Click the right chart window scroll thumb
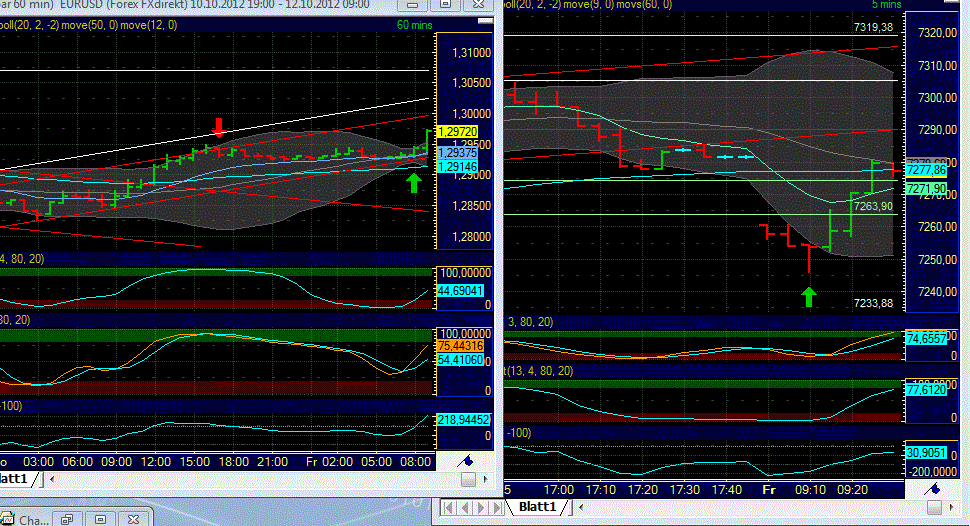 935,507
